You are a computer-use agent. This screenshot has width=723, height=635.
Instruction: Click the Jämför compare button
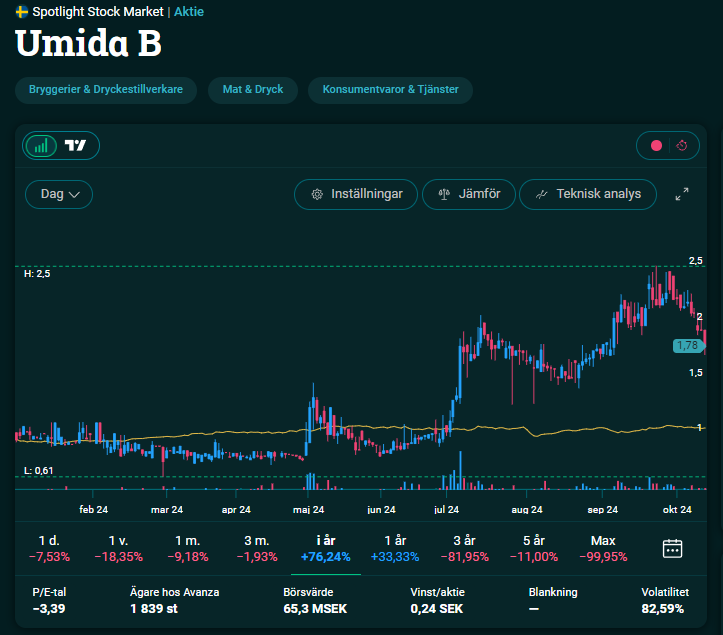point(469,194)
